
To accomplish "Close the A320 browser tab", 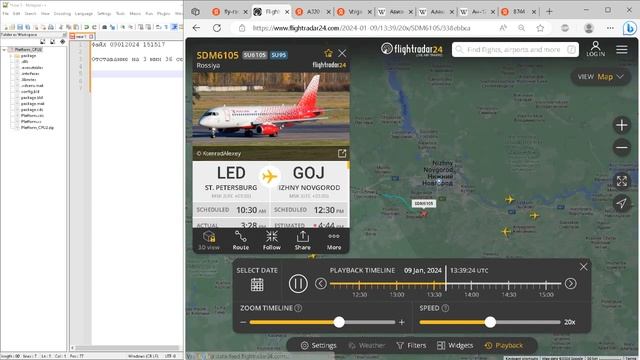I will point(328,12).
